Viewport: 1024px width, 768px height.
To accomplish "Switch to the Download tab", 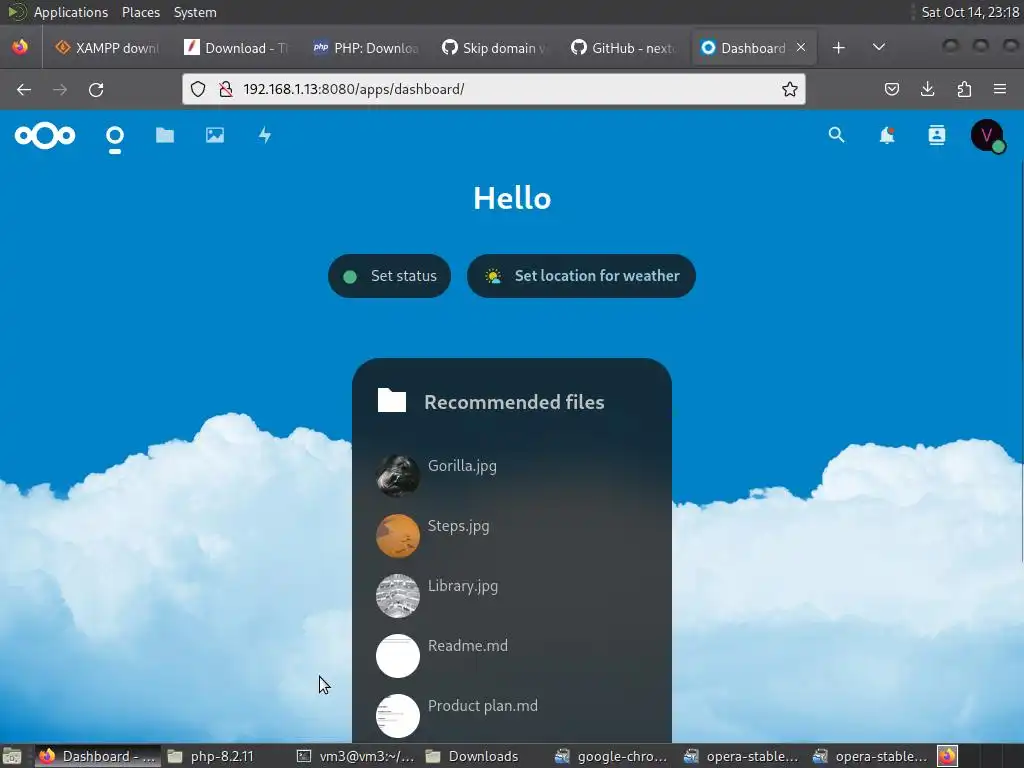I will [x=236, y=48].
